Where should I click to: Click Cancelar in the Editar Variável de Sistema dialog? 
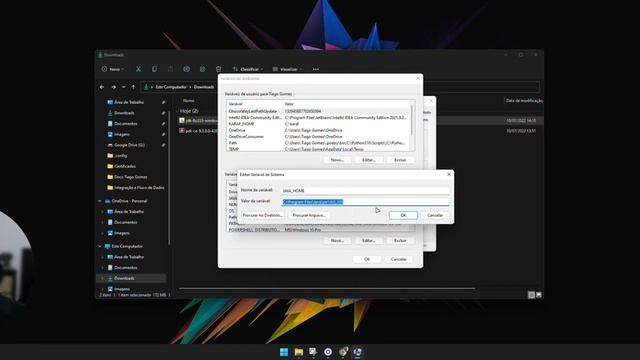point(435,215)
